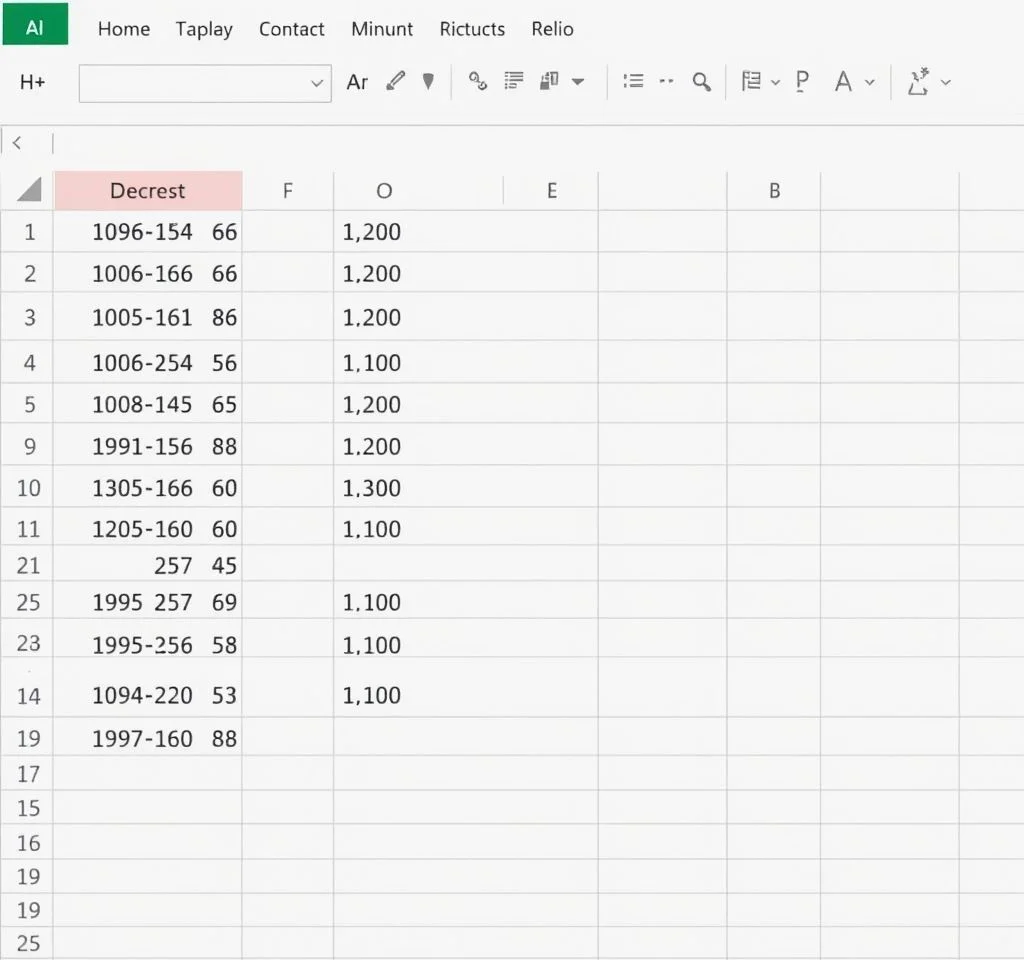Click the link chain icon
The image size is (1024, 960).
pos(478,82)
